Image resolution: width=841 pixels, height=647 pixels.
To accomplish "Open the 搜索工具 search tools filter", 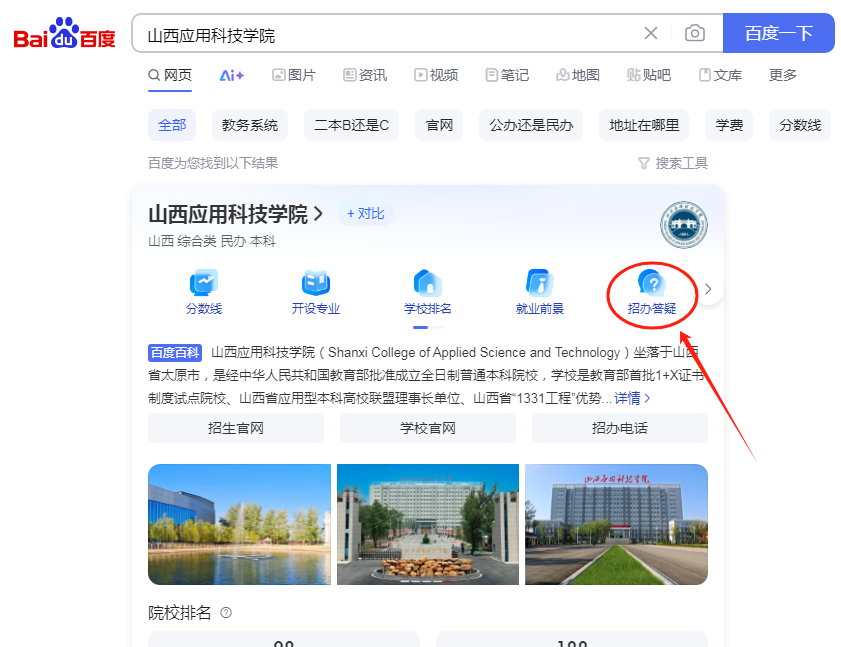I will (x=673, y=163).
